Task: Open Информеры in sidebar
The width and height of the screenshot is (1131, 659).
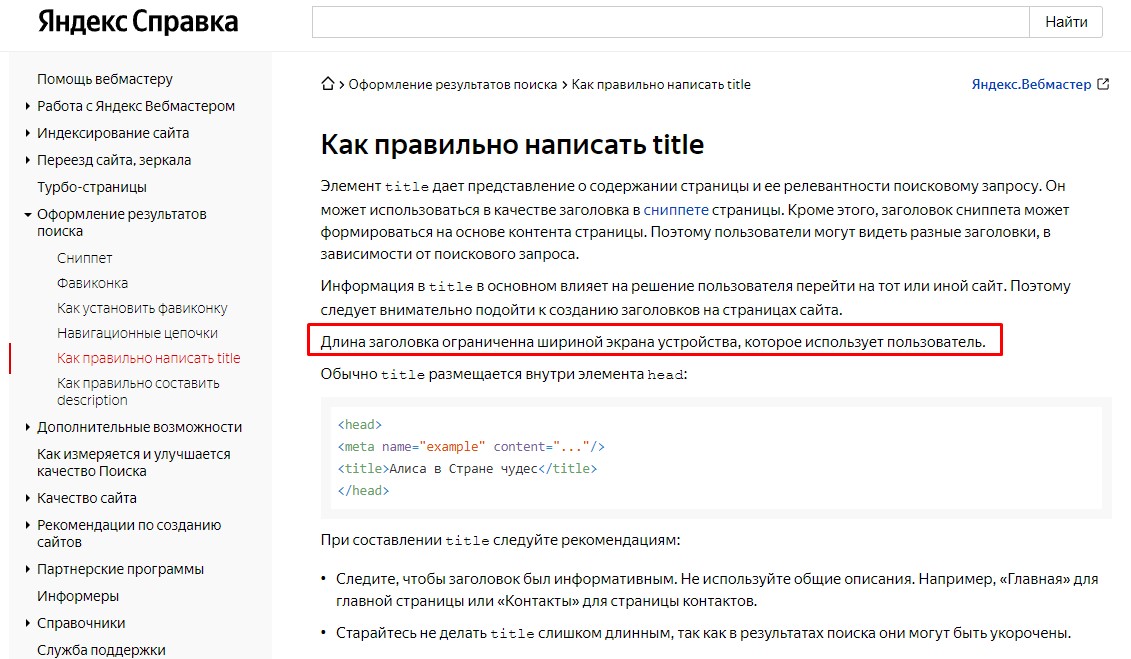Action: tap(78, 596)
